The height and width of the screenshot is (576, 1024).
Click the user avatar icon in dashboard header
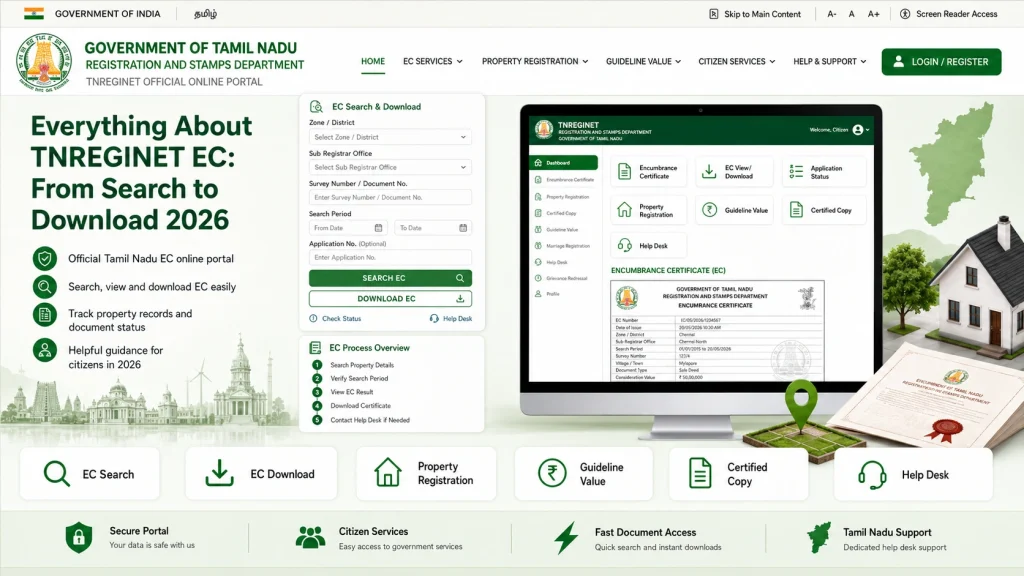[858, 130]
